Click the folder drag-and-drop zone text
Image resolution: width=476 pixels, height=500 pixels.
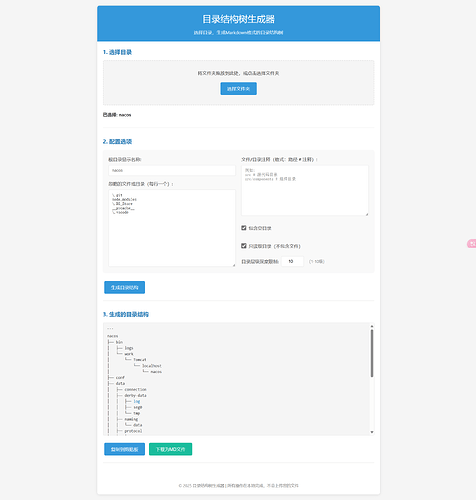point(238,73)
